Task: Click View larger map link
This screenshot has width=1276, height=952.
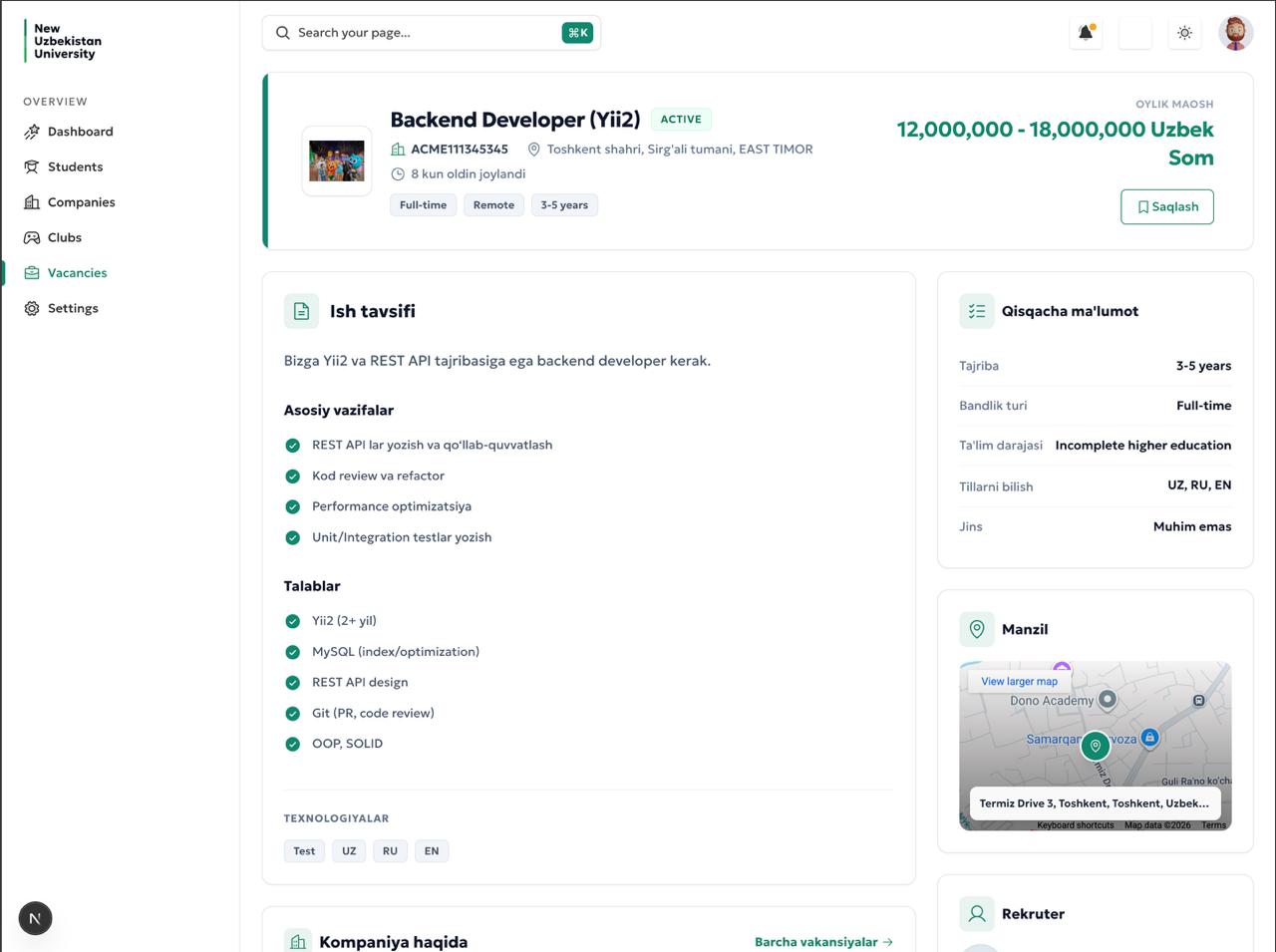Action: (1019, 682)
